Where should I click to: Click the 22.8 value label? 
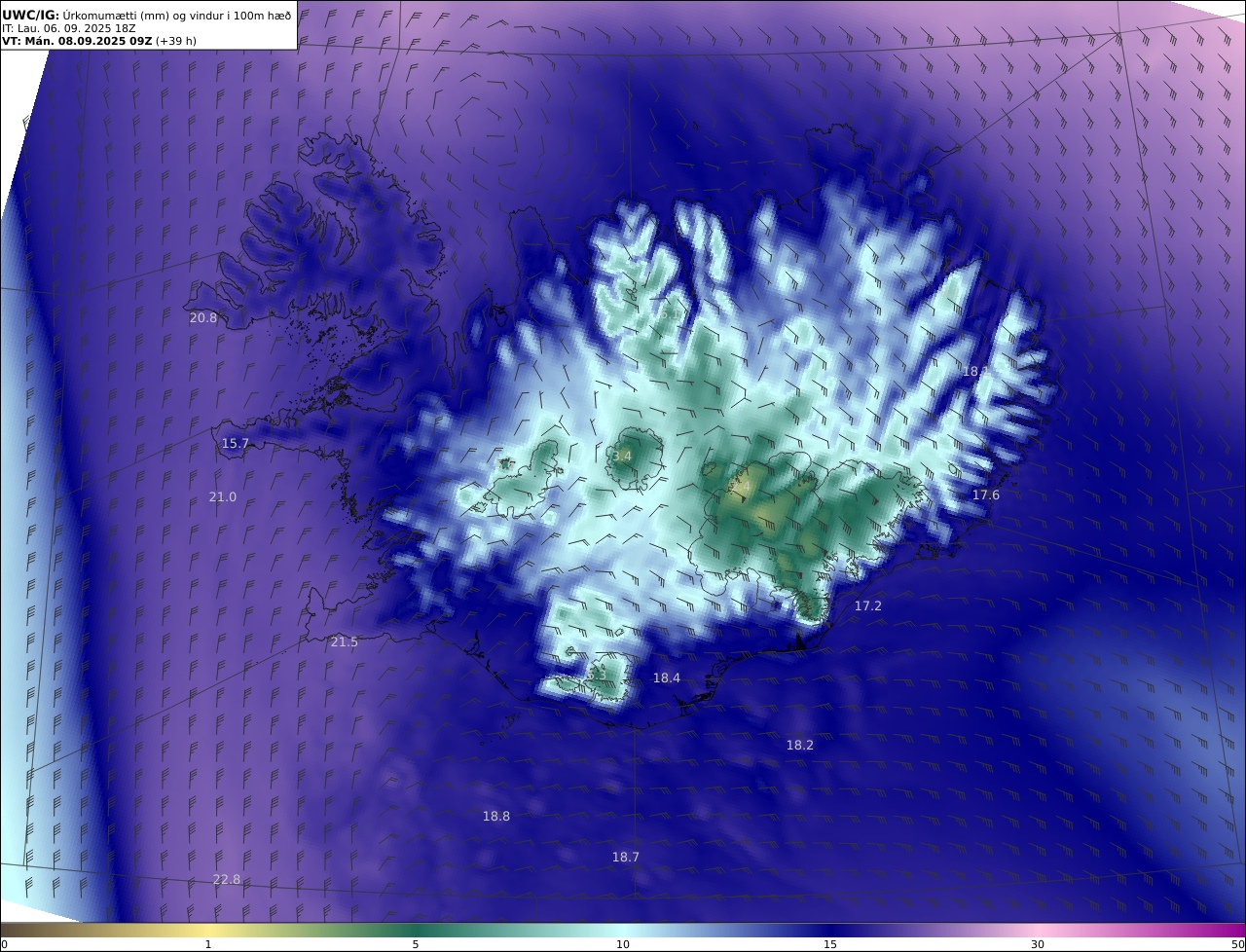[227, 880]
